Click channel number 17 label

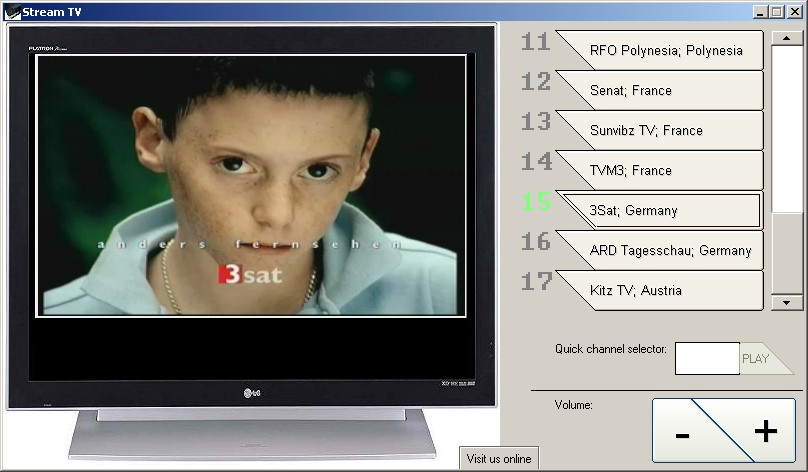pyautogui.click(x=536, y=282)
